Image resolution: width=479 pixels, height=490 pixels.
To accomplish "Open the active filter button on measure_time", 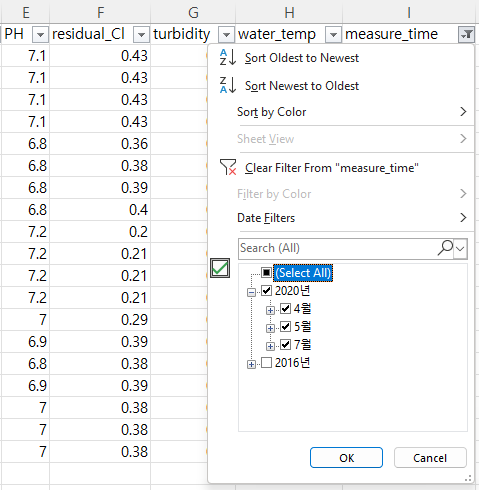I will pyautogui.click(x=466, y=34).
